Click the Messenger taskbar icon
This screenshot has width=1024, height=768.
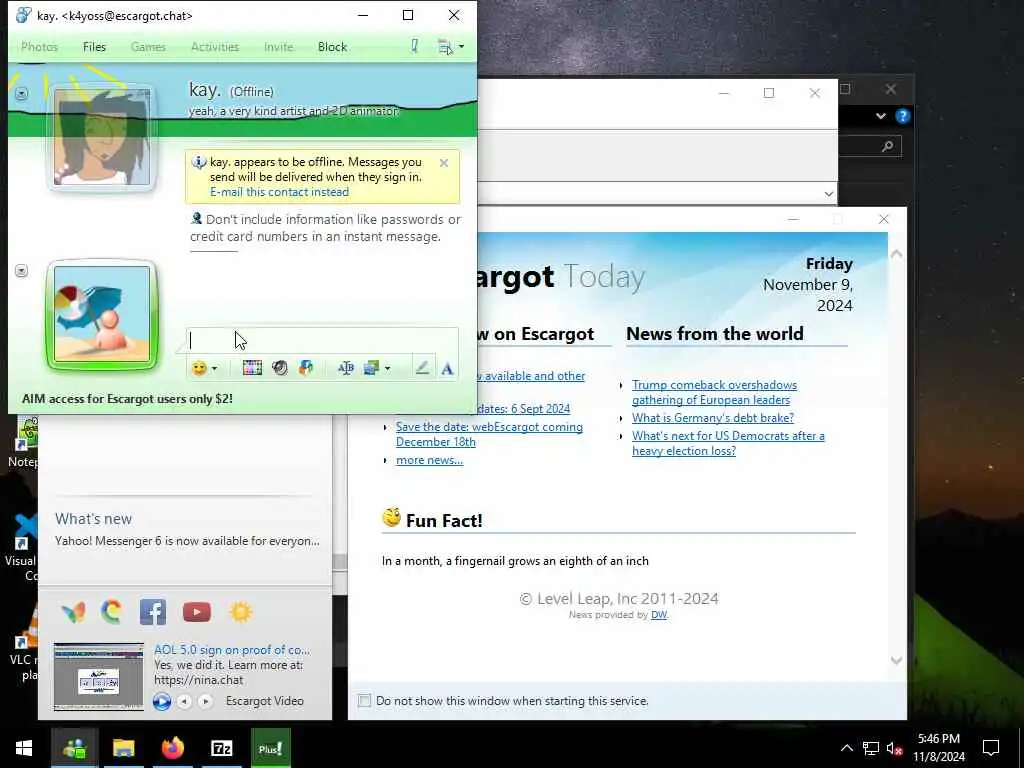74,748
